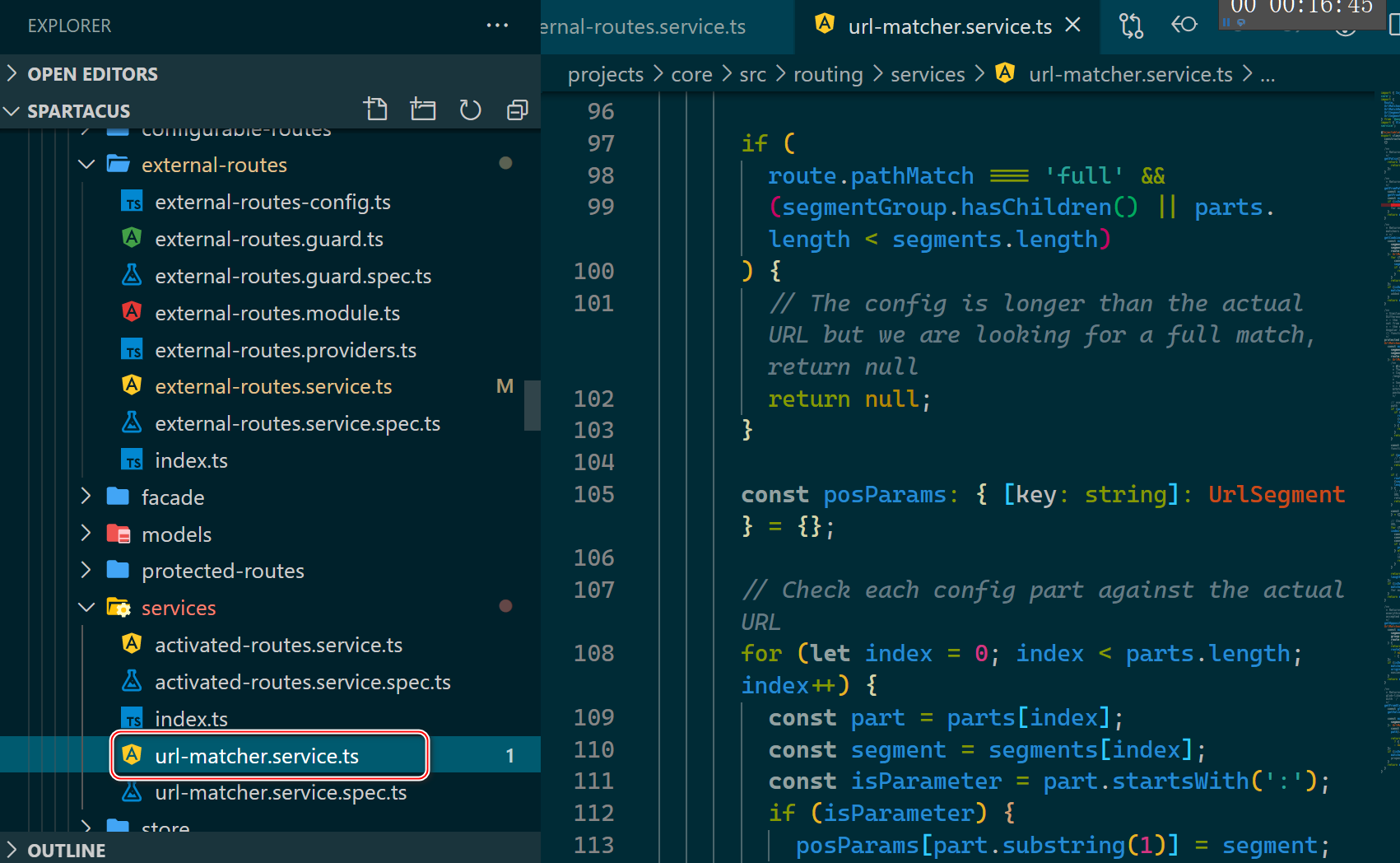This screenshot has width=1400, height=863.
Task: Click the 'src' breadcrumb
Action: (x=752, y=75)
